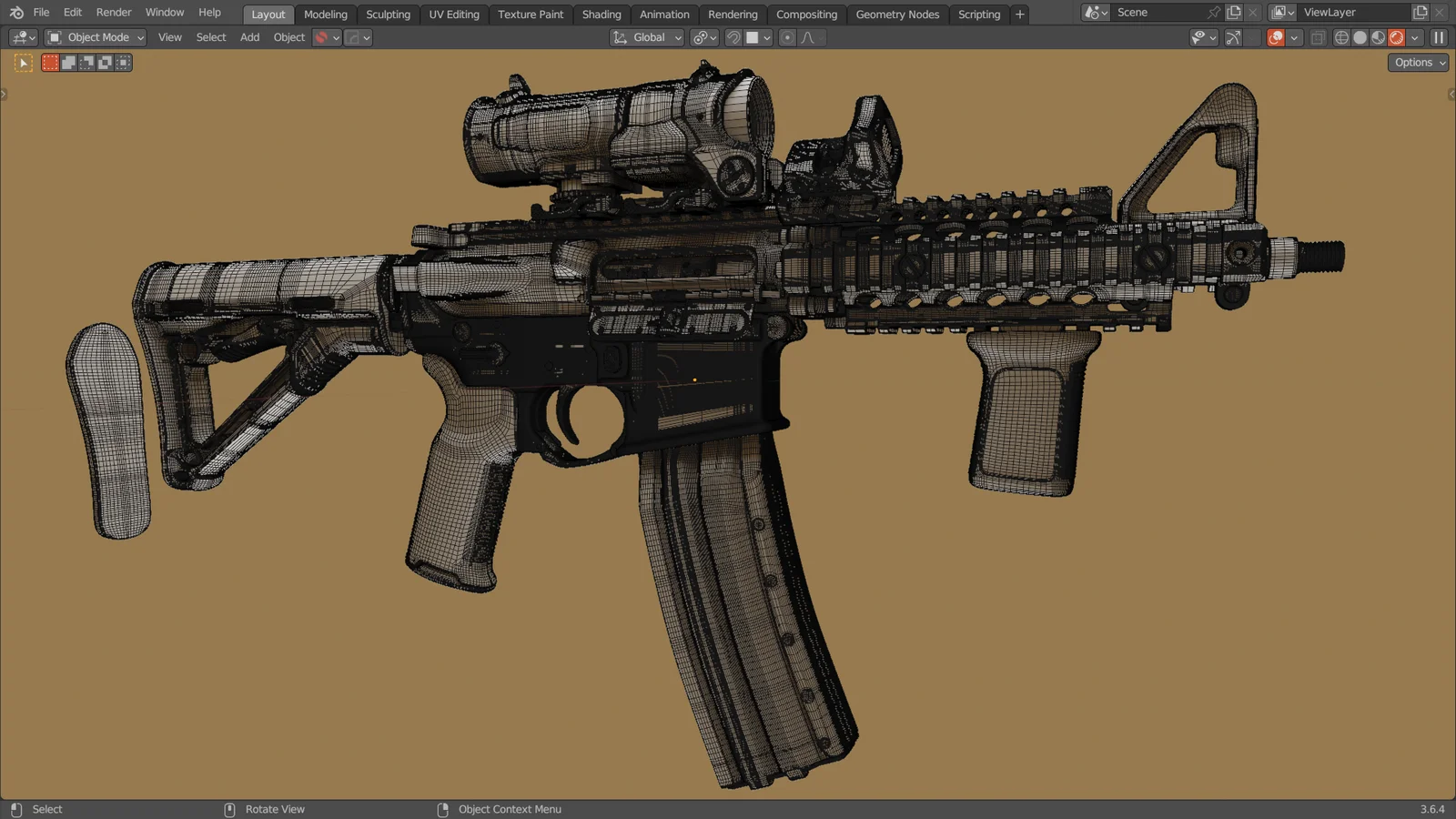The image size is (1456, 819).
Task: Open the Object Mode dropdown
Action: click(x=95, y=37)
